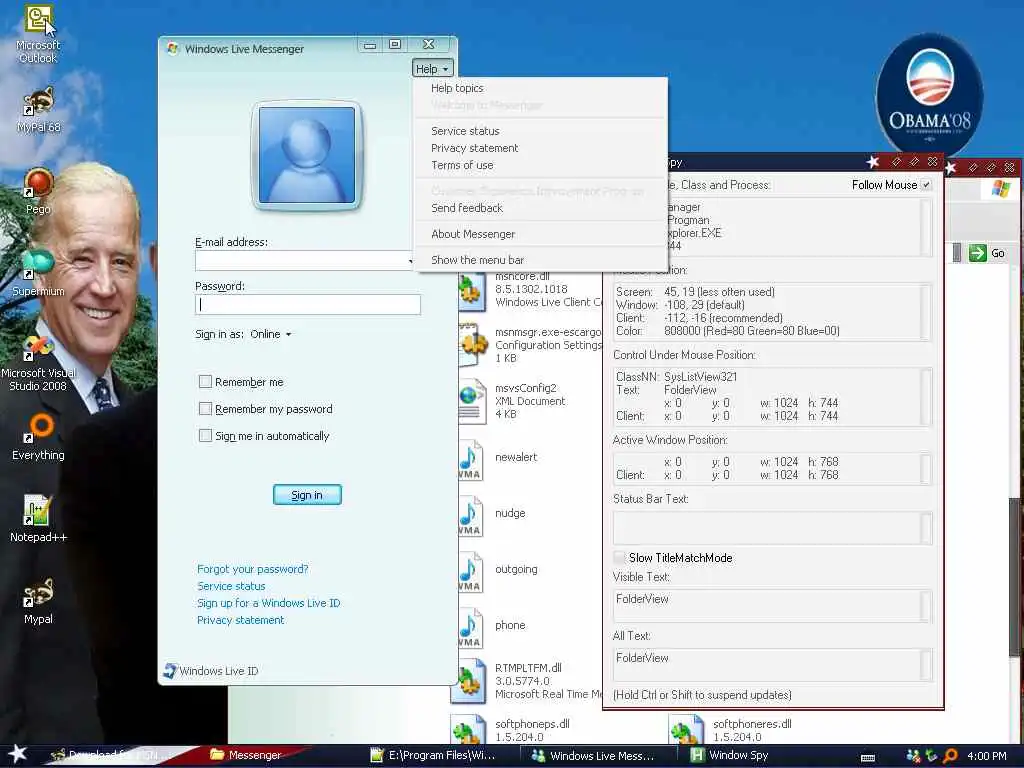The height and width of the screenshot is (768, 1024).
Task: Click the Status Bar Text box
Action: click(772, 527)
